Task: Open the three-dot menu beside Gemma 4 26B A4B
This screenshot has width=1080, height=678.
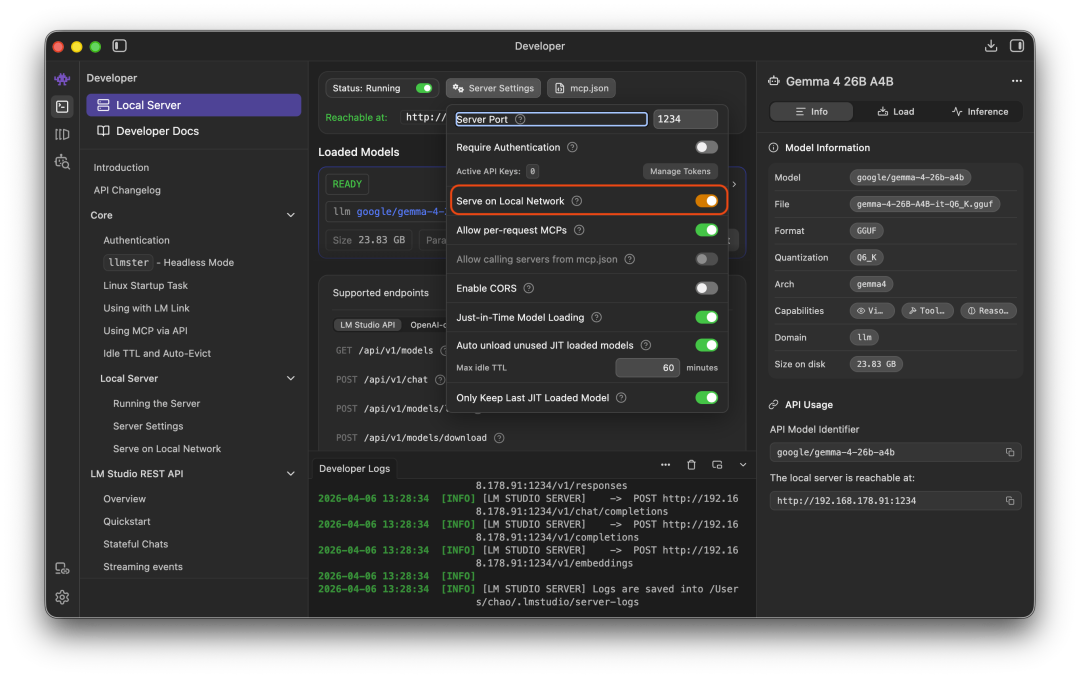Action: pos(1017,81)
